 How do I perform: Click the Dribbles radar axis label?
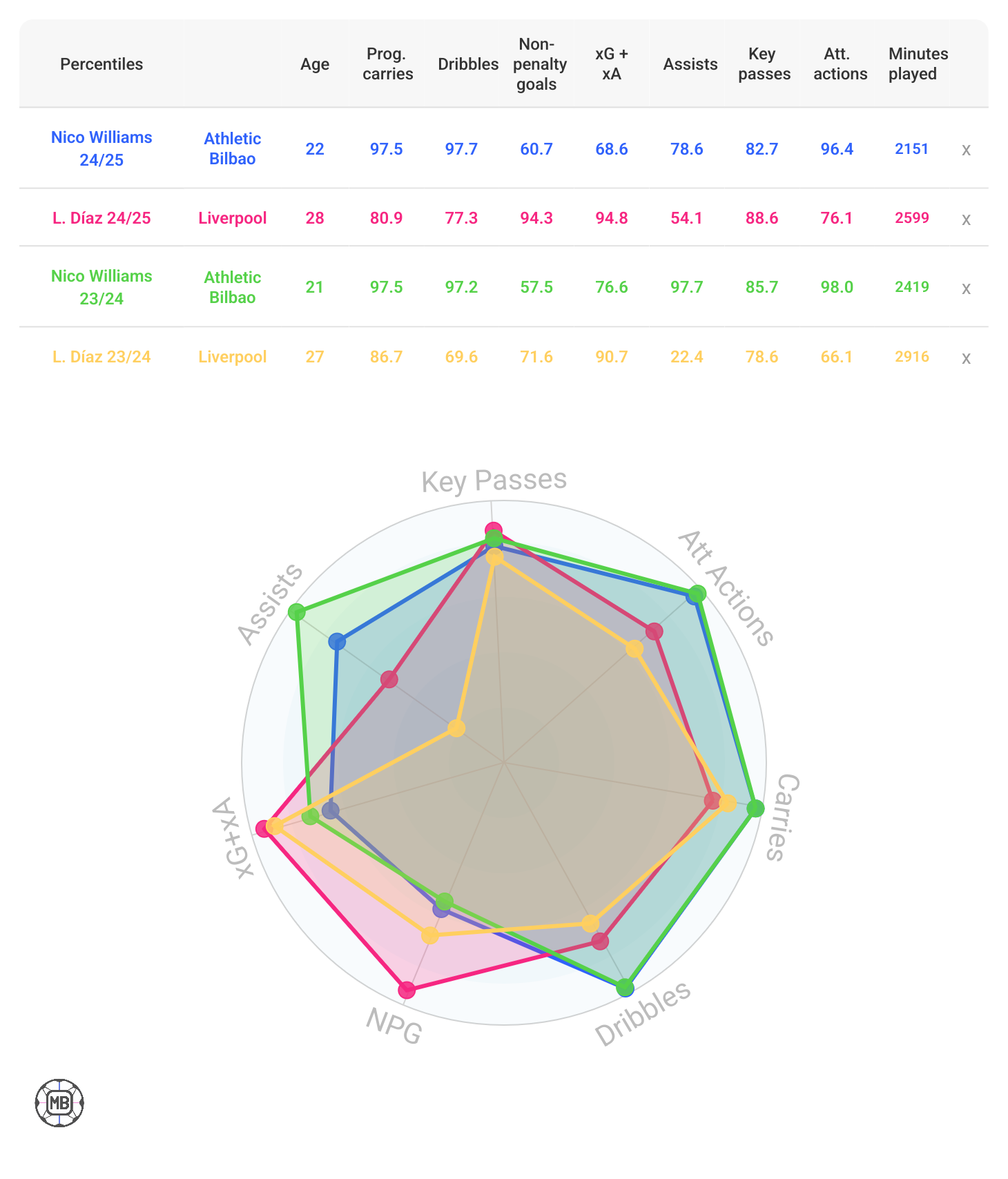643,1013
